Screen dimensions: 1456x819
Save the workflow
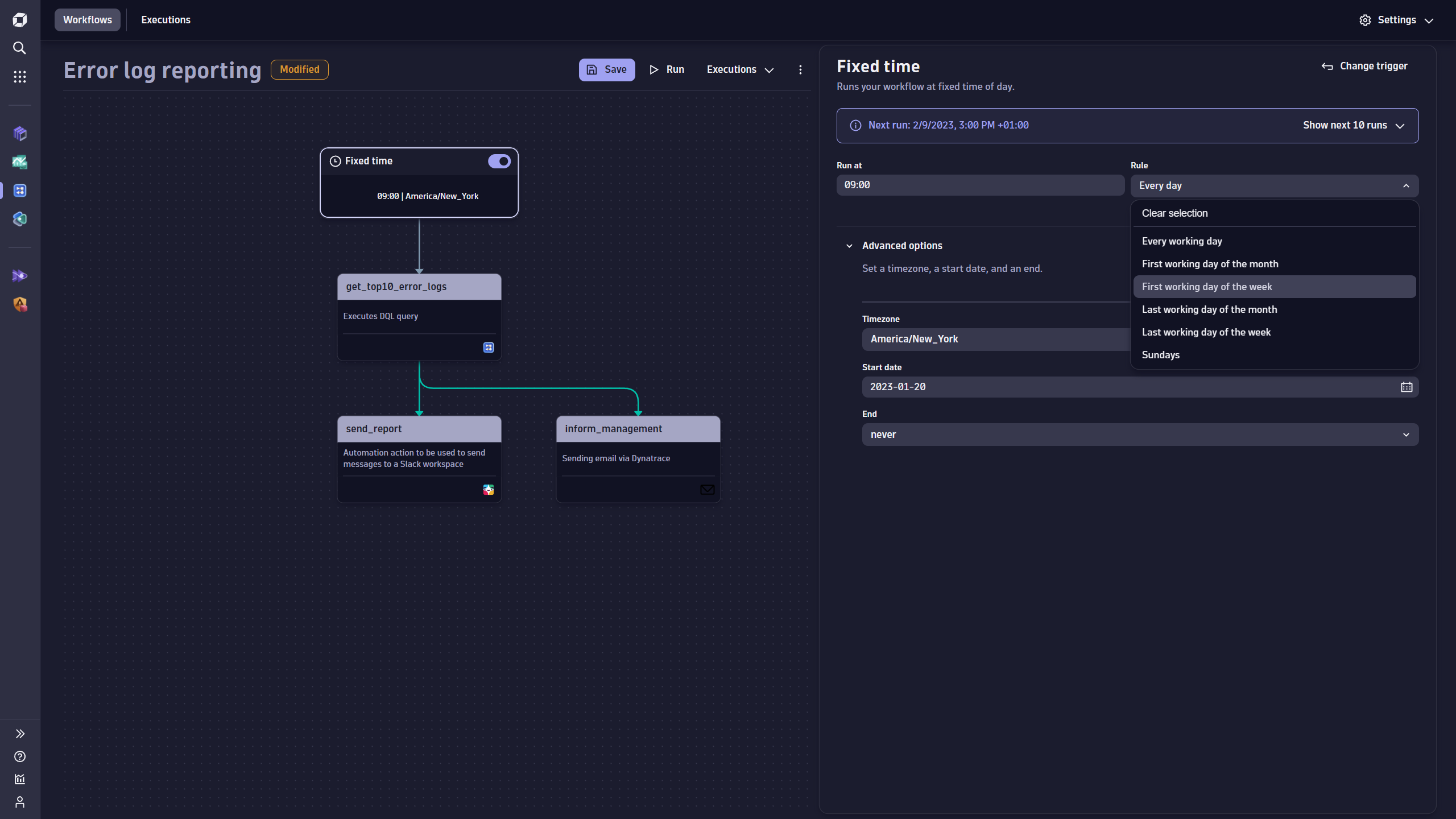tap(606, 69)
